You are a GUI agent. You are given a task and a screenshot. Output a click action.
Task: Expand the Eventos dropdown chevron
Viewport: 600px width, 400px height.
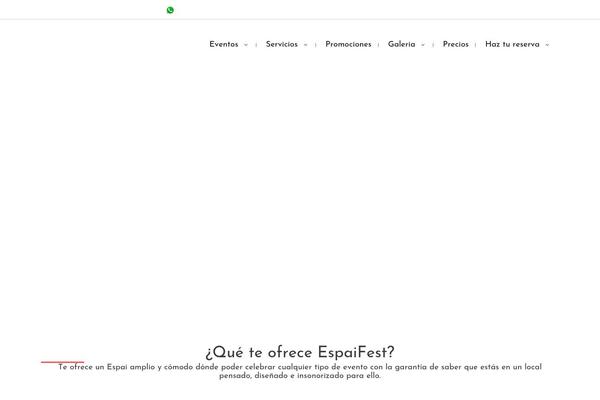246,45
